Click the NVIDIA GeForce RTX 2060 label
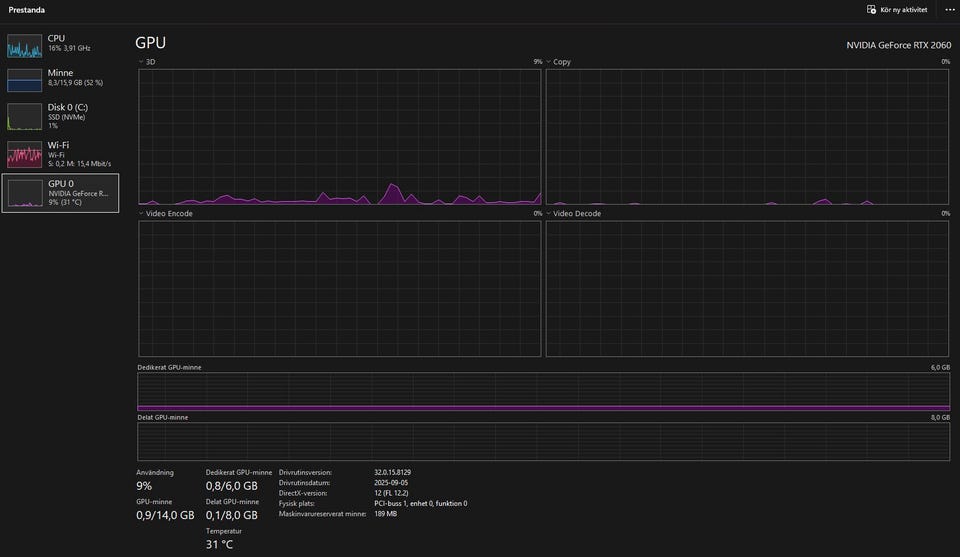The image size is (960, 557). click(898, 45)
